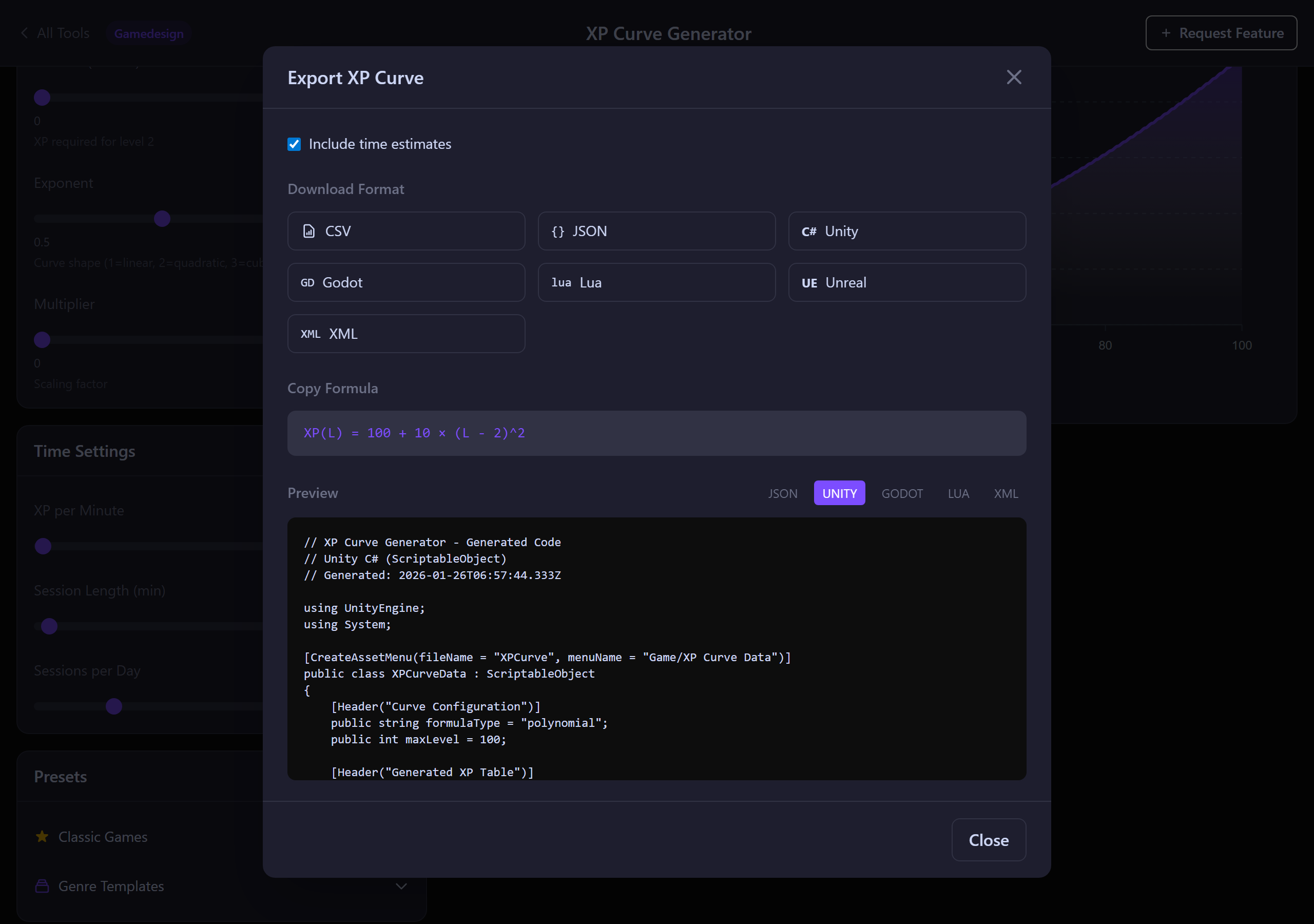Select the GD Godot export format
Viewport: 1314px width, 924px height.
[x=406, y=282]
